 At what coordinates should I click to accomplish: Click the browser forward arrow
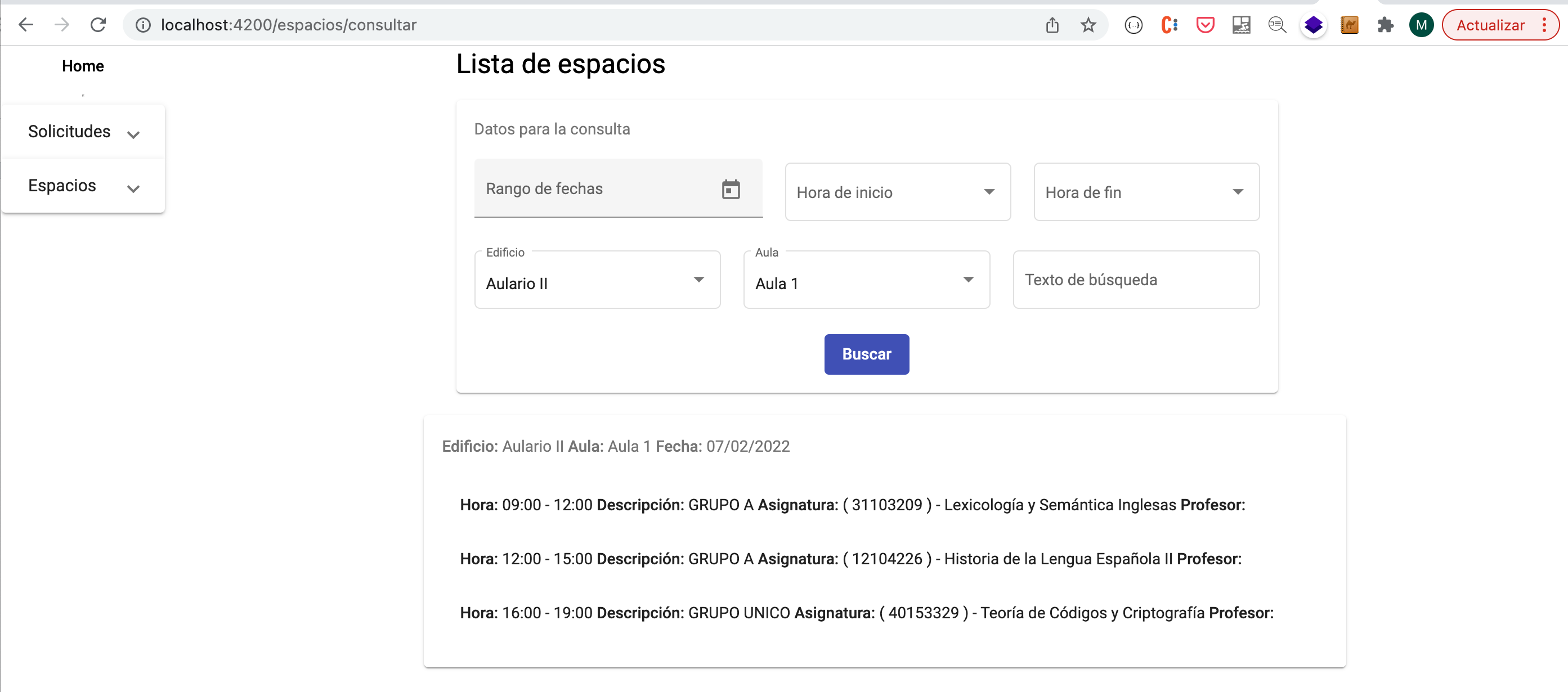point(61,25)
